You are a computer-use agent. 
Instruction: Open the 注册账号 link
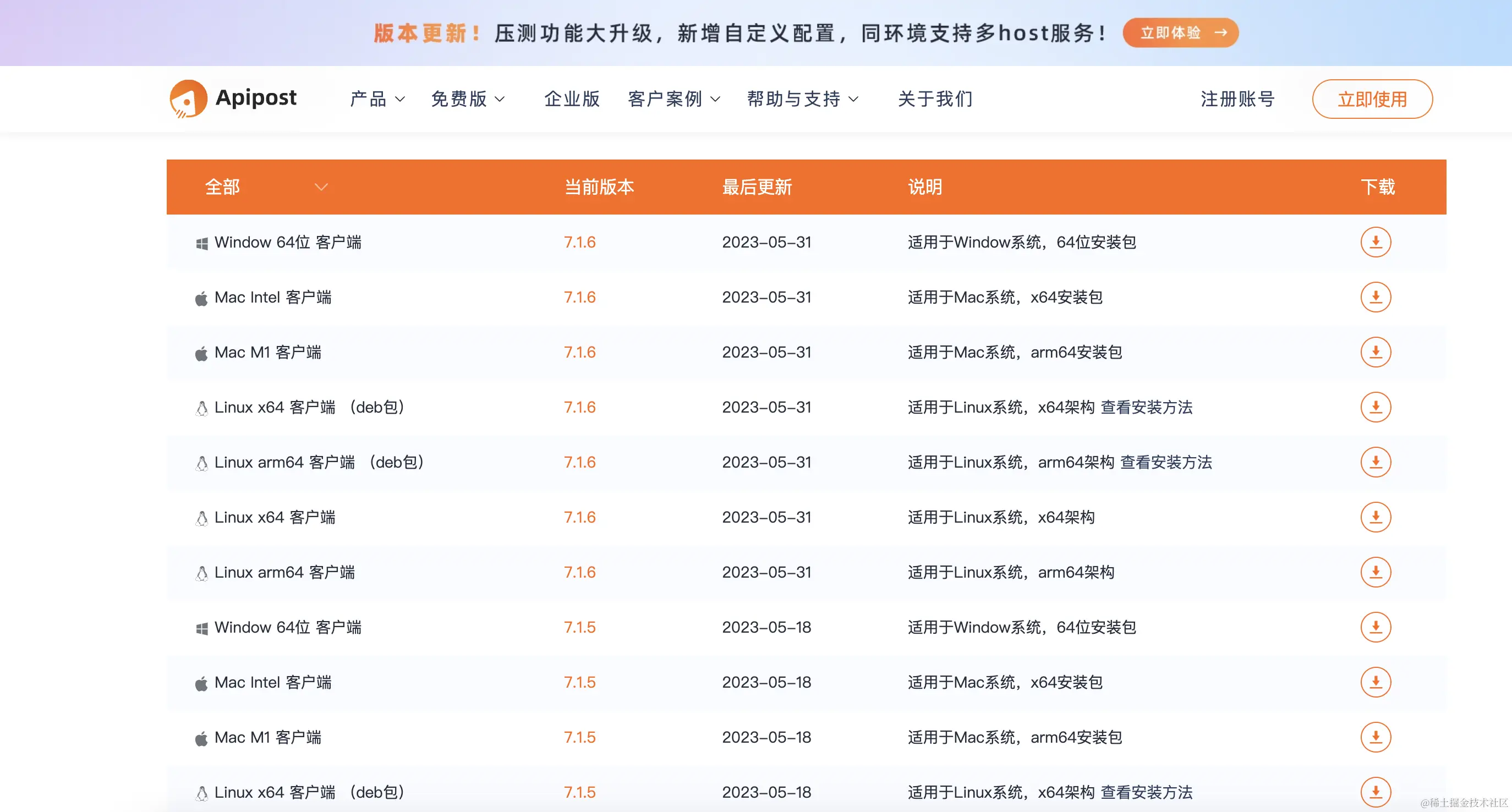(1237, 99)
